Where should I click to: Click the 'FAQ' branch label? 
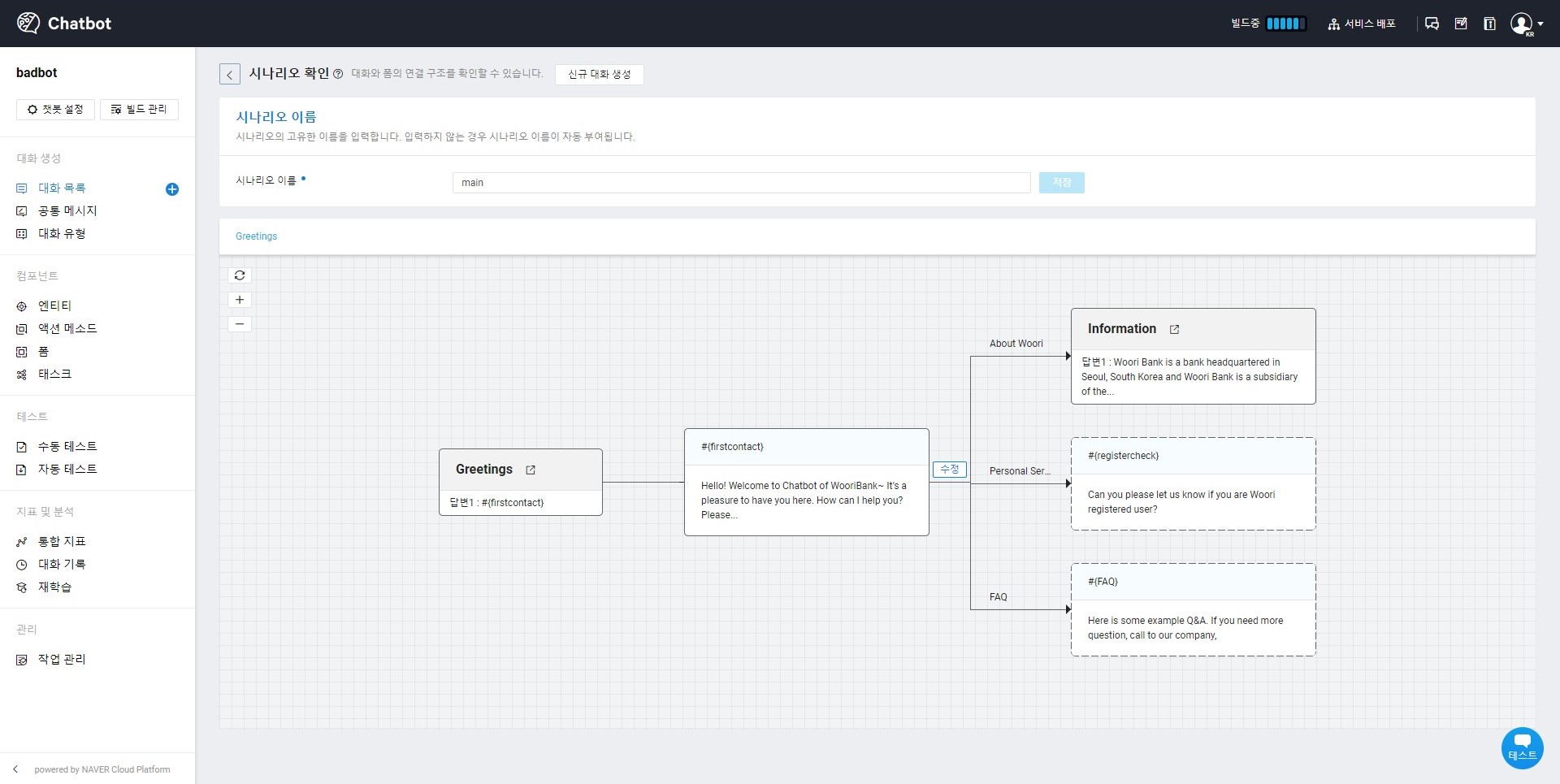(x=999, y=597)
